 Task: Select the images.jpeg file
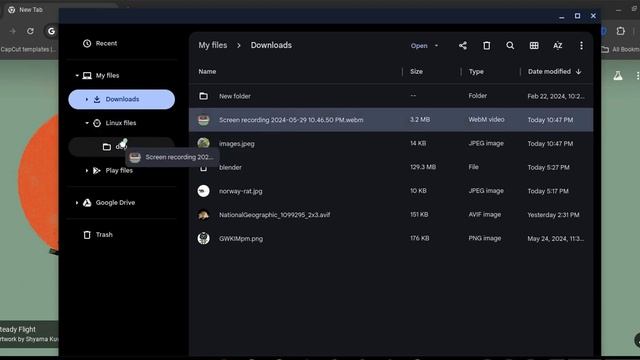pos(391,144)
